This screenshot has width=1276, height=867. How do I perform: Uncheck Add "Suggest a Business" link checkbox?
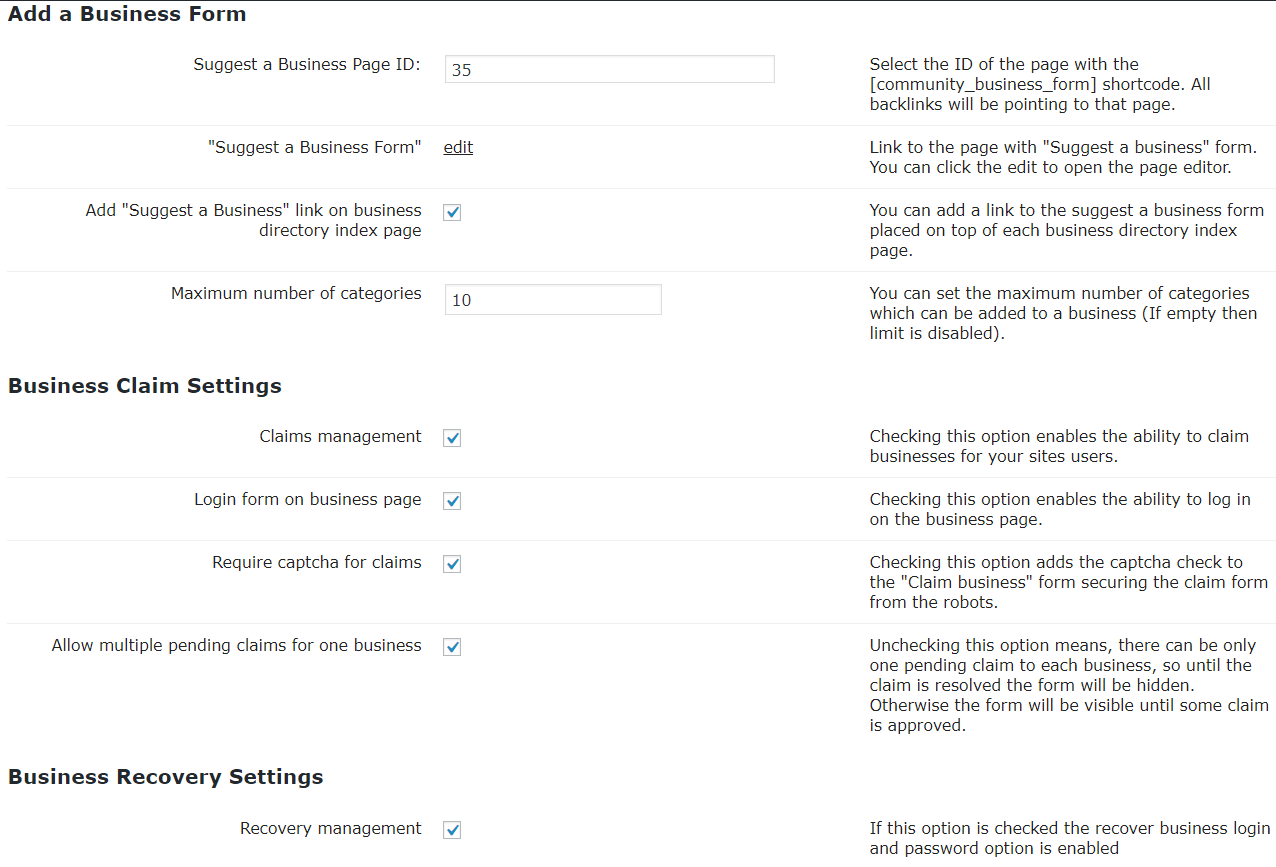click(452, 212)
